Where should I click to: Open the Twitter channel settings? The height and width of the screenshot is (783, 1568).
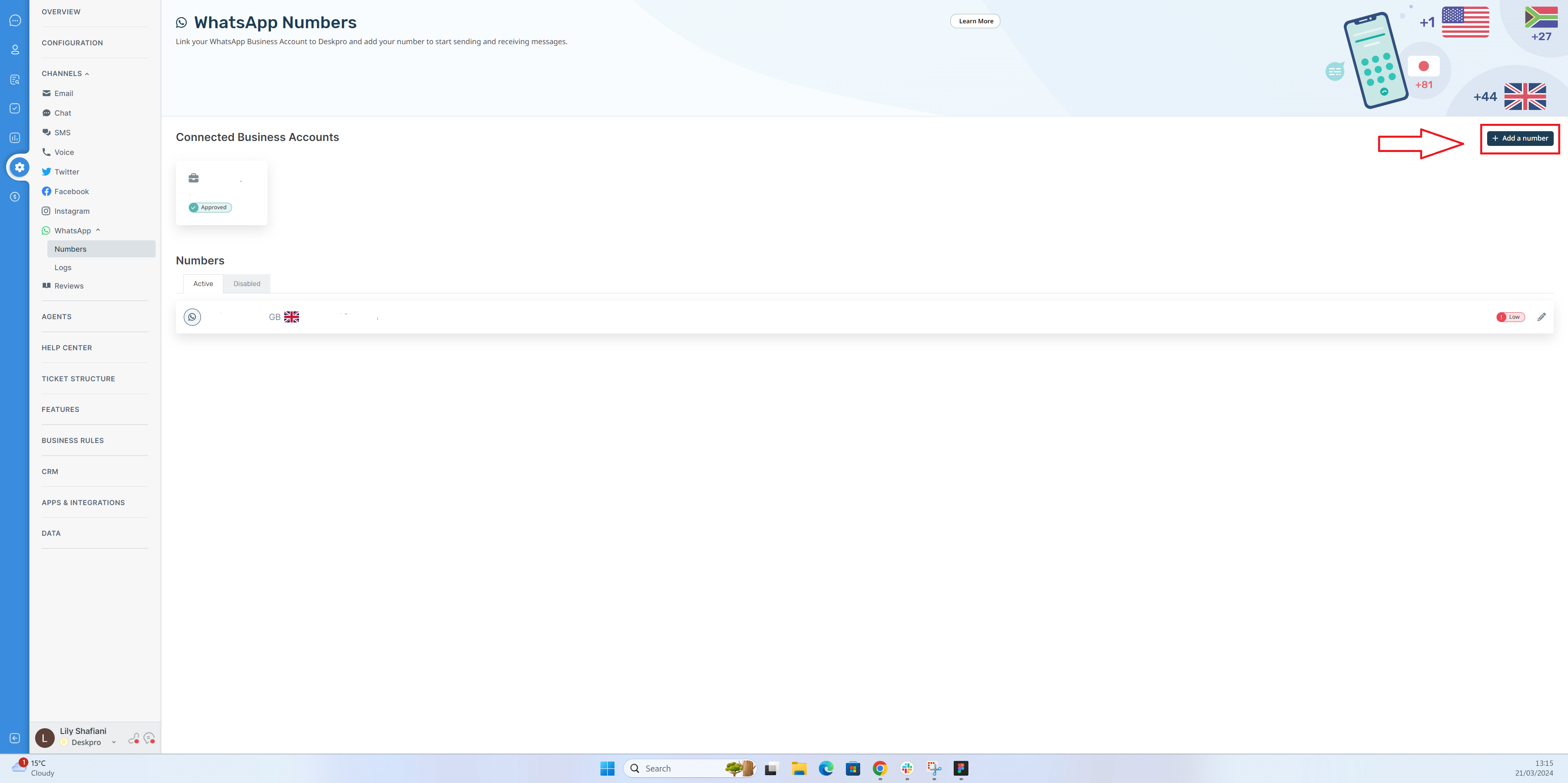pos(66,172)
